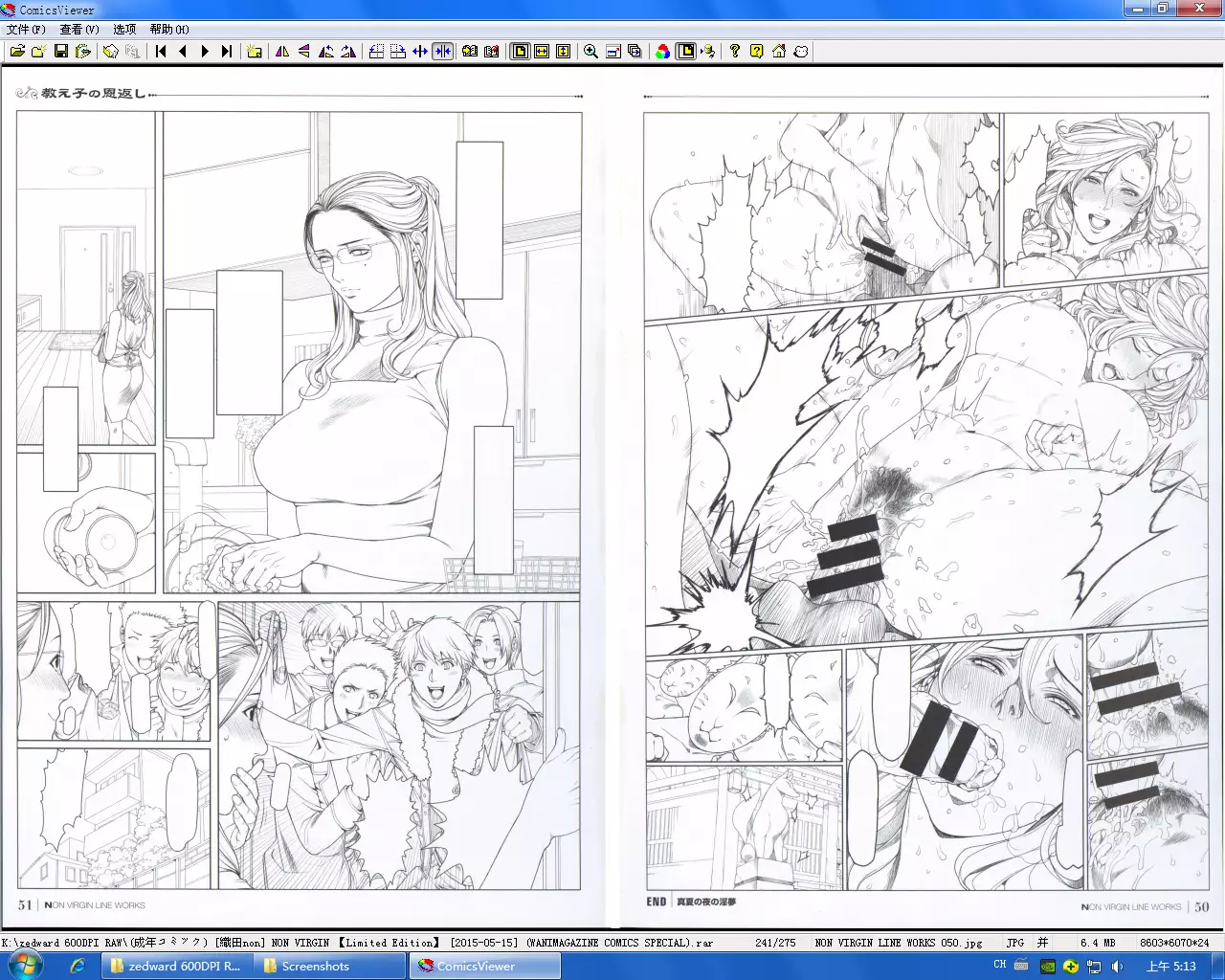Jump to the first page
Image resolution: width=1225 pixels, height=980 pixels.
[x=161, y=52]
